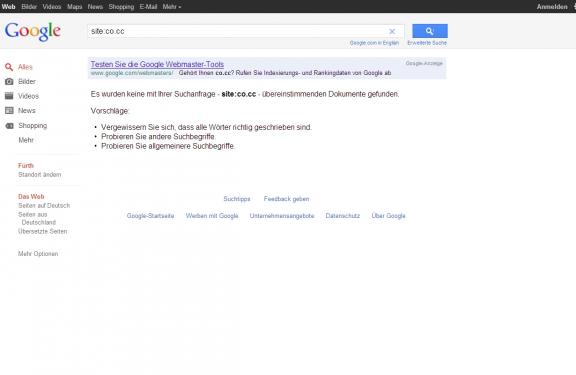Screen dimensions: 576x375
Task: Open Über Google footer link
Action: [388, 216]
